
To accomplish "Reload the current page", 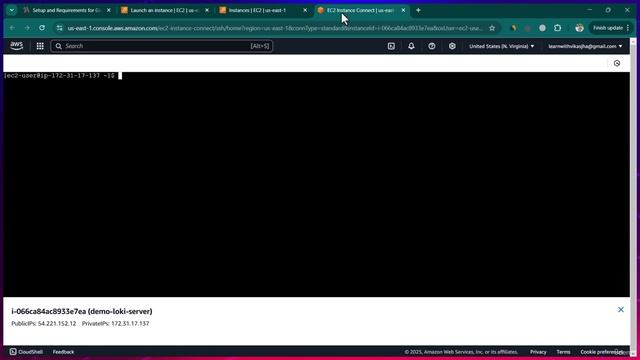I will pos(42,28).
